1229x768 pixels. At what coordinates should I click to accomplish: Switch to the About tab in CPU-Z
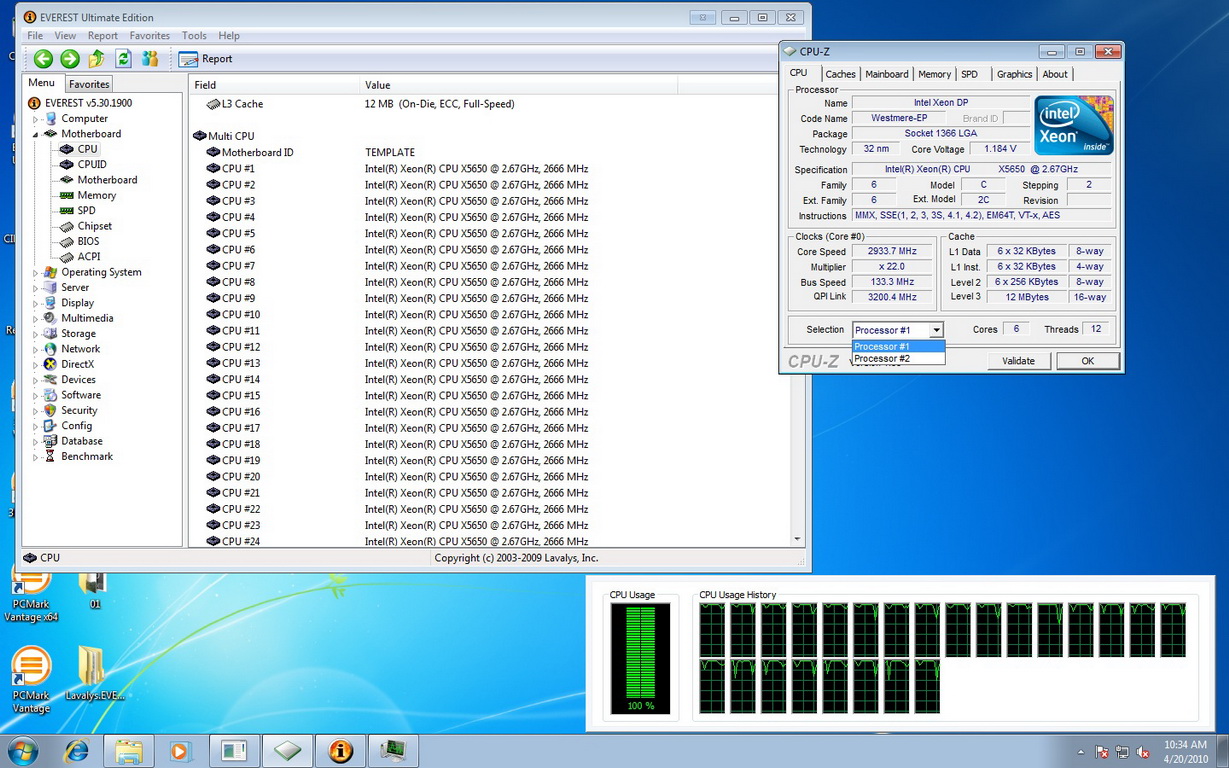1055,74
